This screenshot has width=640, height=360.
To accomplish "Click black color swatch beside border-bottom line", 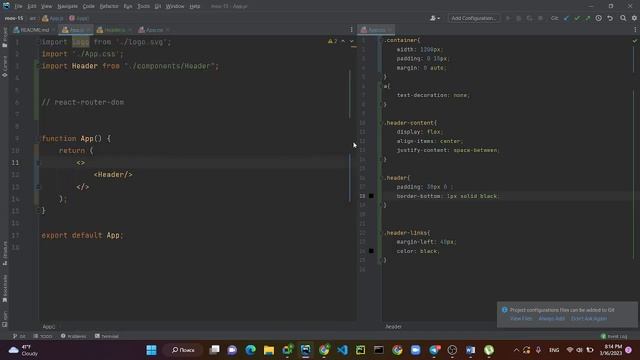I will pos(371,196).
